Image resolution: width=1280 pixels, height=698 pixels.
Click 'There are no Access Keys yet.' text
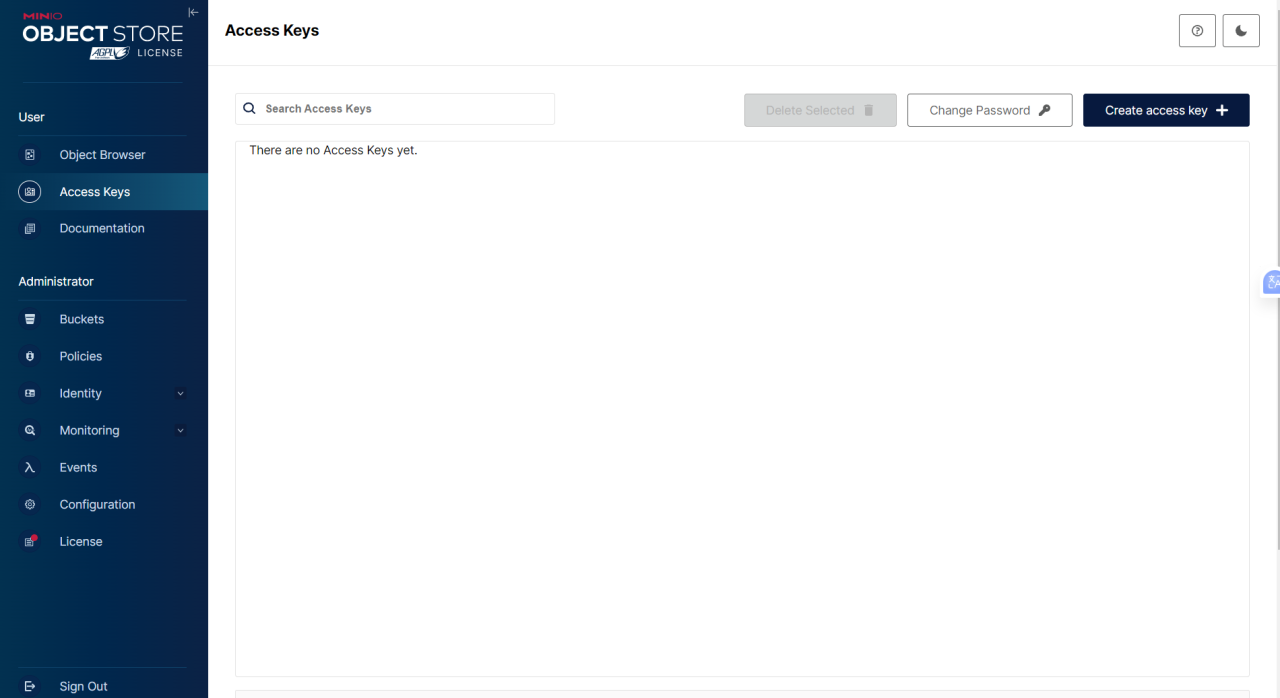[x=333, y=151]
